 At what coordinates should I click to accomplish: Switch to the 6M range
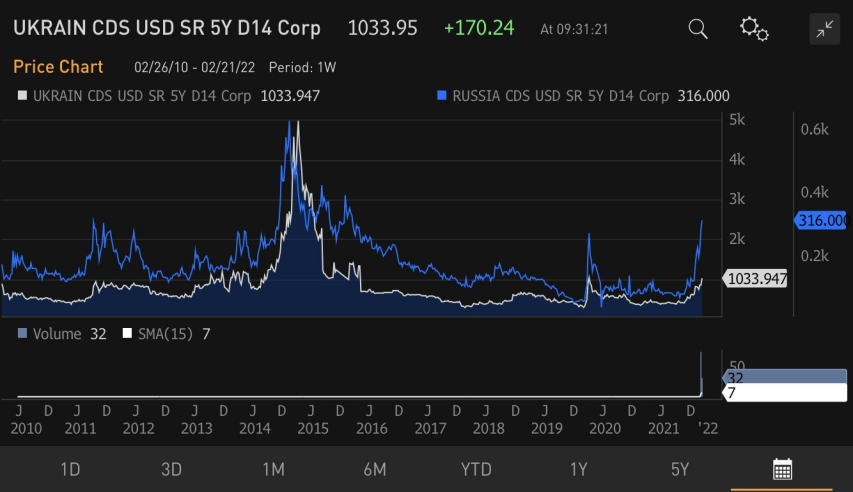point(375,469)
